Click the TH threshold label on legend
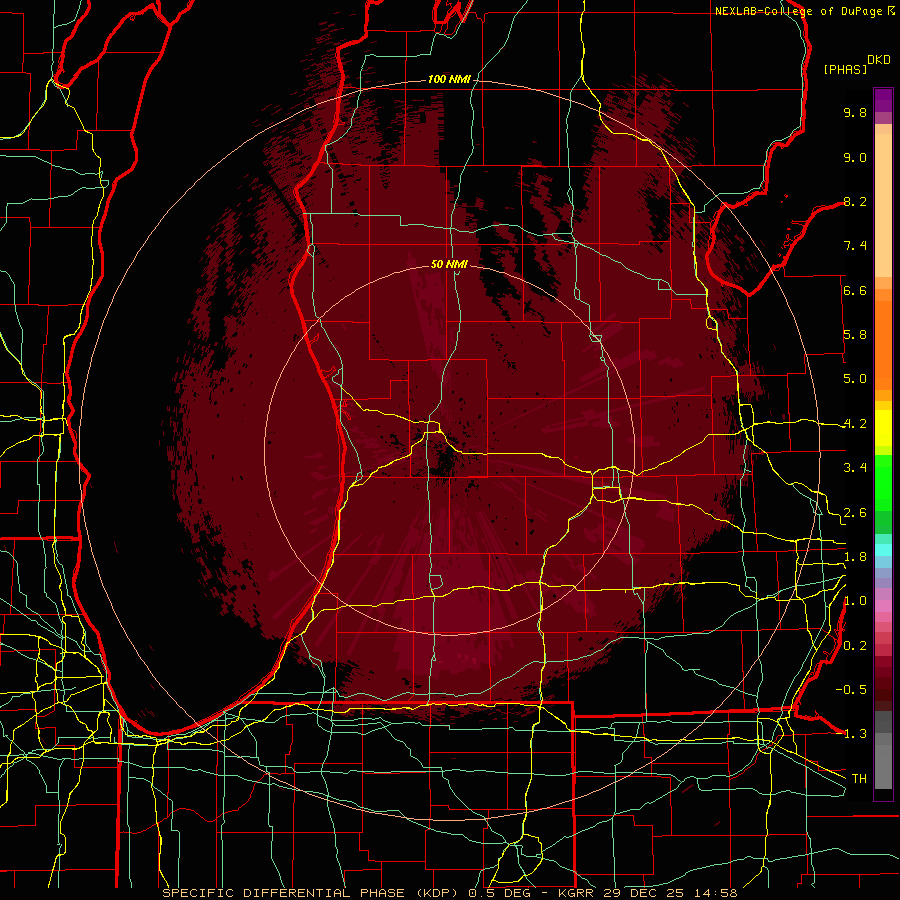Viewport: 900px width, 900px height. pos(859,779)
